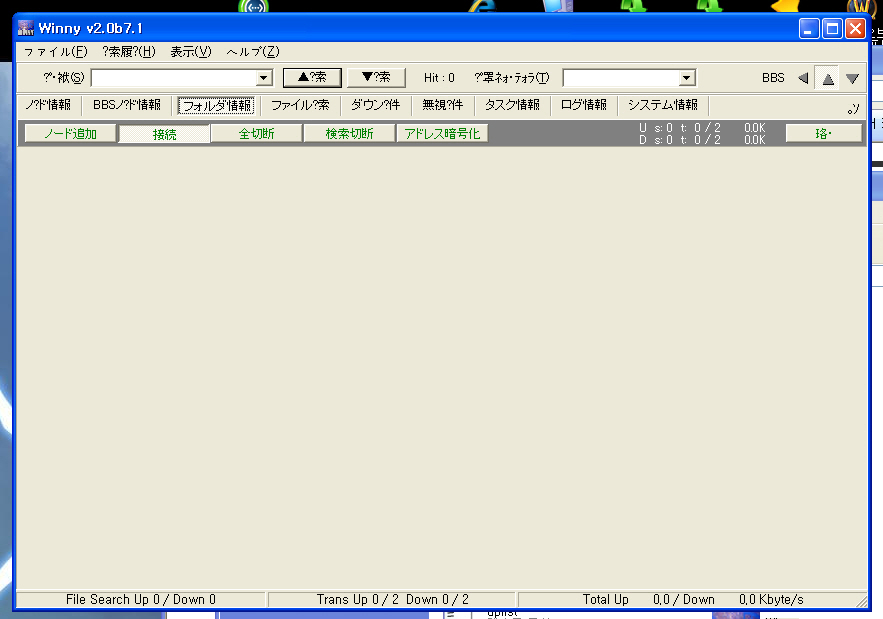Open the ファイル(F) menu
This screenshot has width=883, height=619.
[x=55, y=52]
